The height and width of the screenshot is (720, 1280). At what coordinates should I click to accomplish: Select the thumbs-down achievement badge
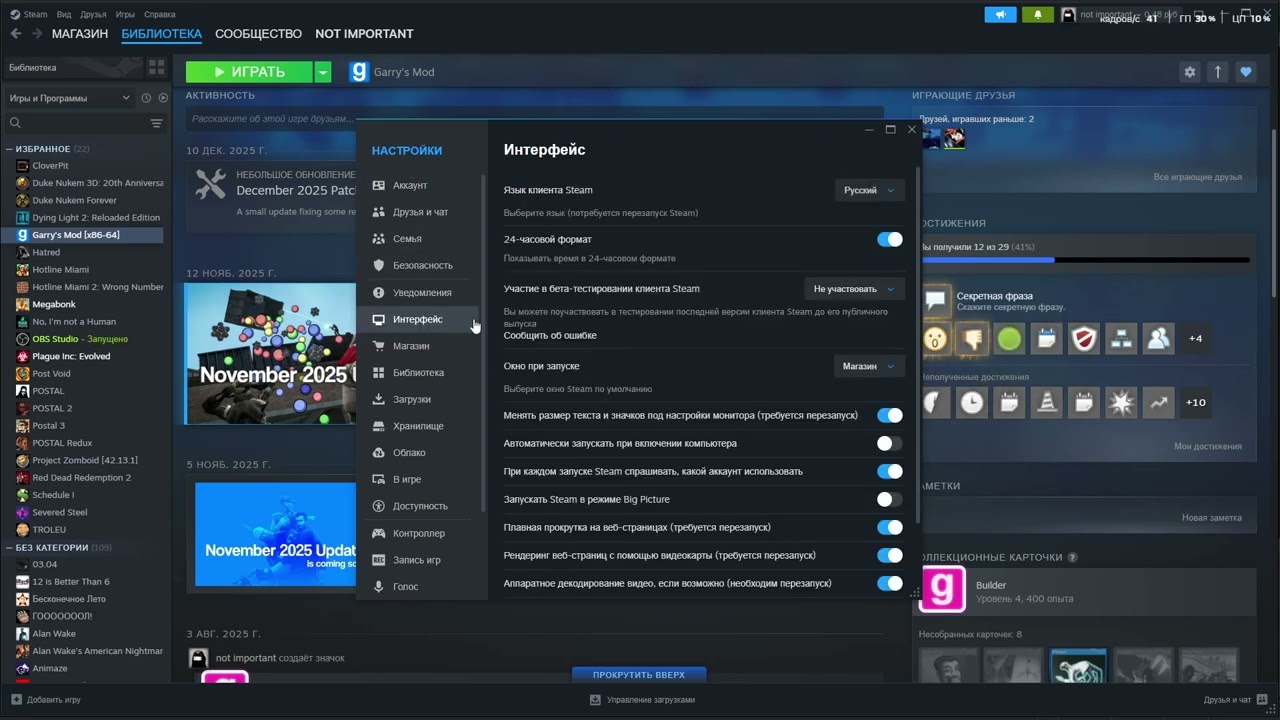(972, 339)
